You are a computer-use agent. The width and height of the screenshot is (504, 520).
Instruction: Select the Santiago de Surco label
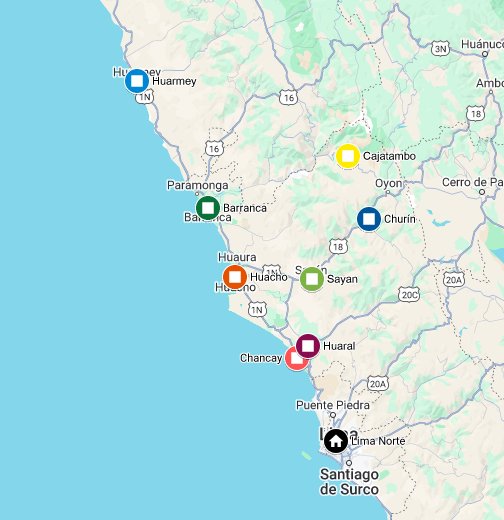349,482
